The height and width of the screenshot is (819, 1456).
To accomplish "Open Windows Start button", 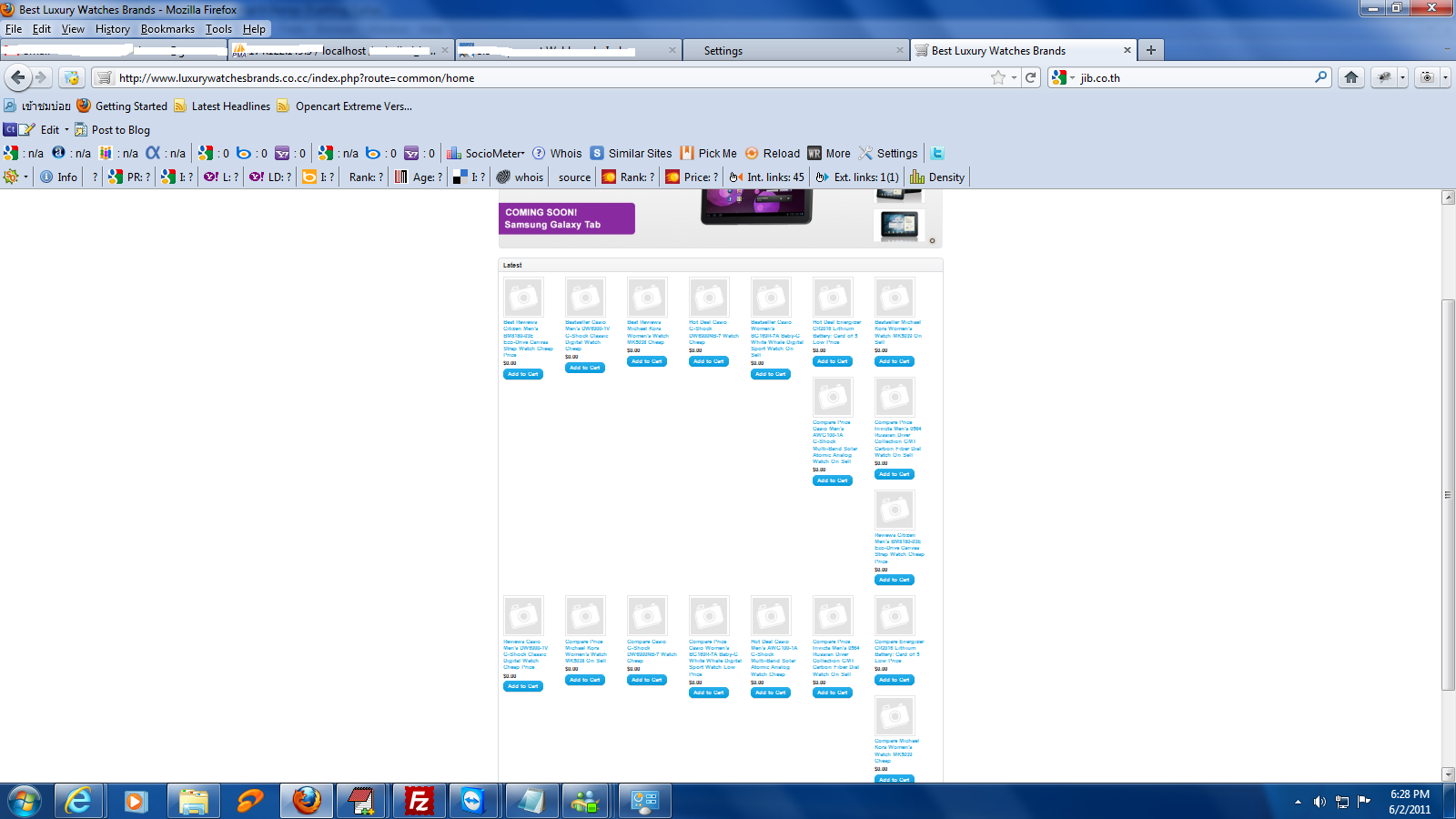I will tap(25, 801).
